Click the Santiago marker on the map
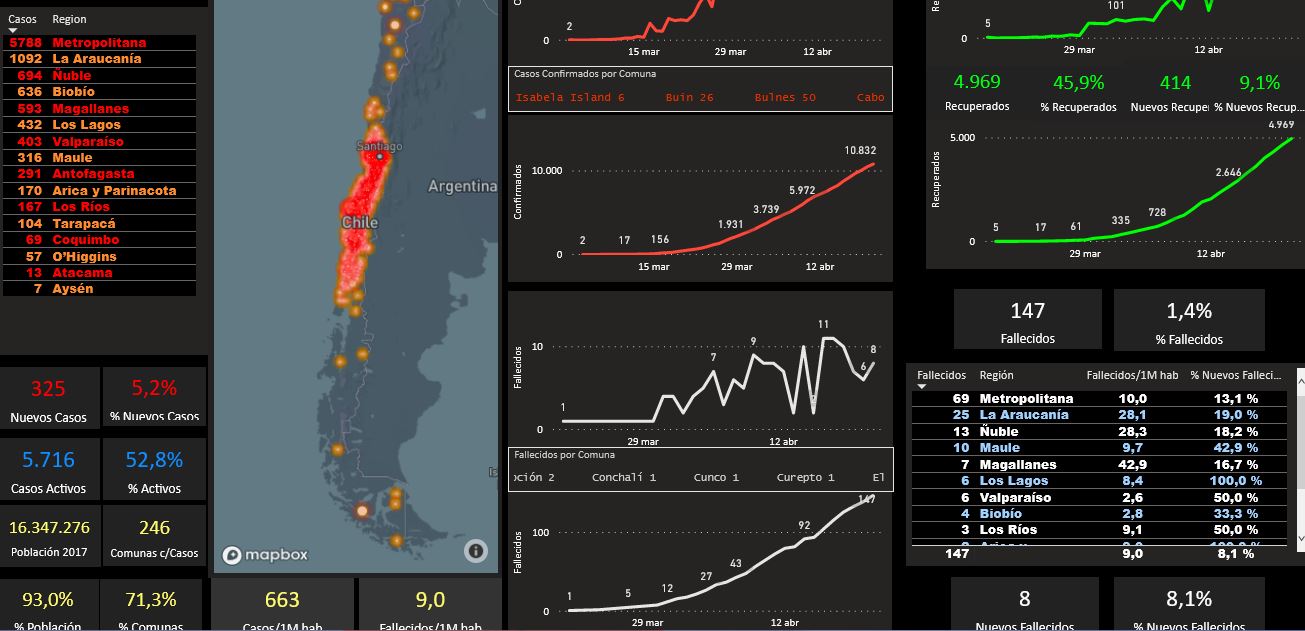Screen dimensions: 1305x631 click(379, 157)
